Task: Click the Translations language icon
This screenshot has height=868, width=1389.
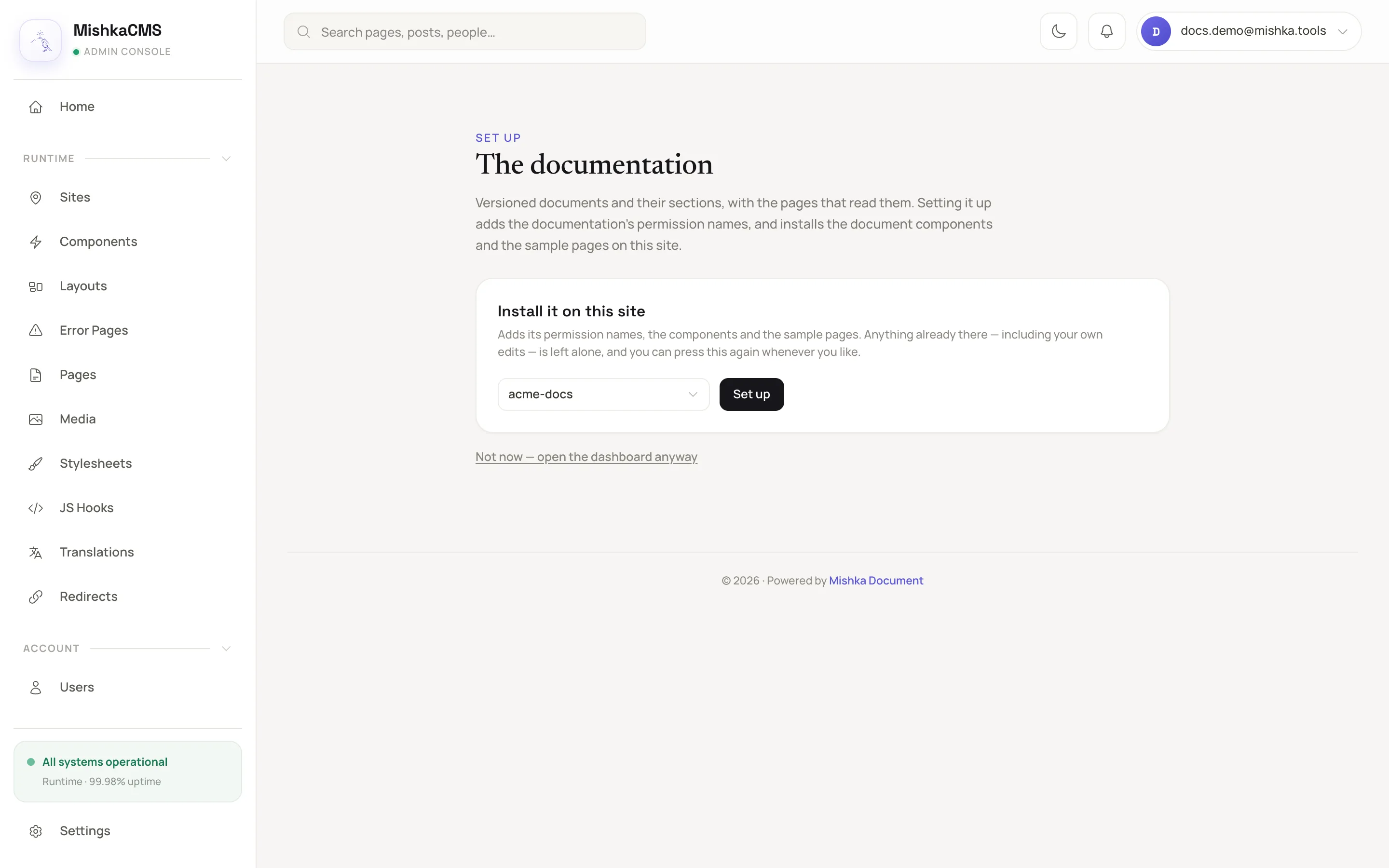Action: [36, 552]
